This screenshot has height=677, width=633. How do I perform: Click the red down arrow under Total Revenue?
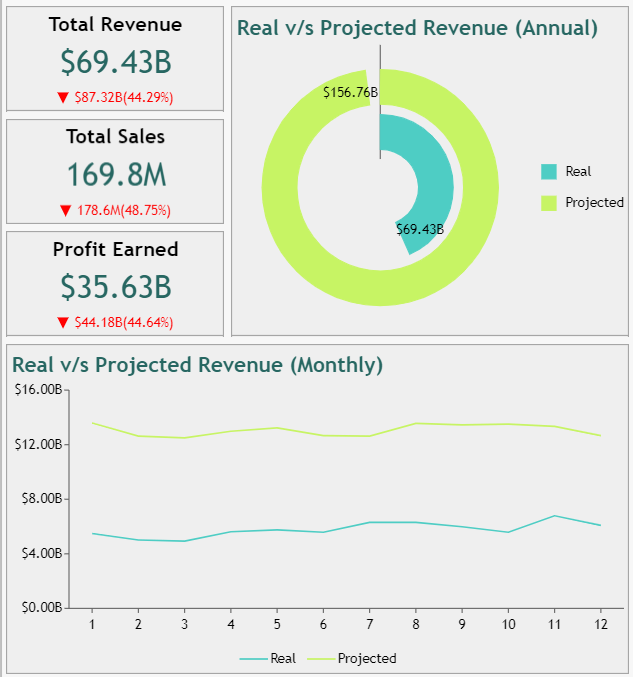[x=64, y=98]
